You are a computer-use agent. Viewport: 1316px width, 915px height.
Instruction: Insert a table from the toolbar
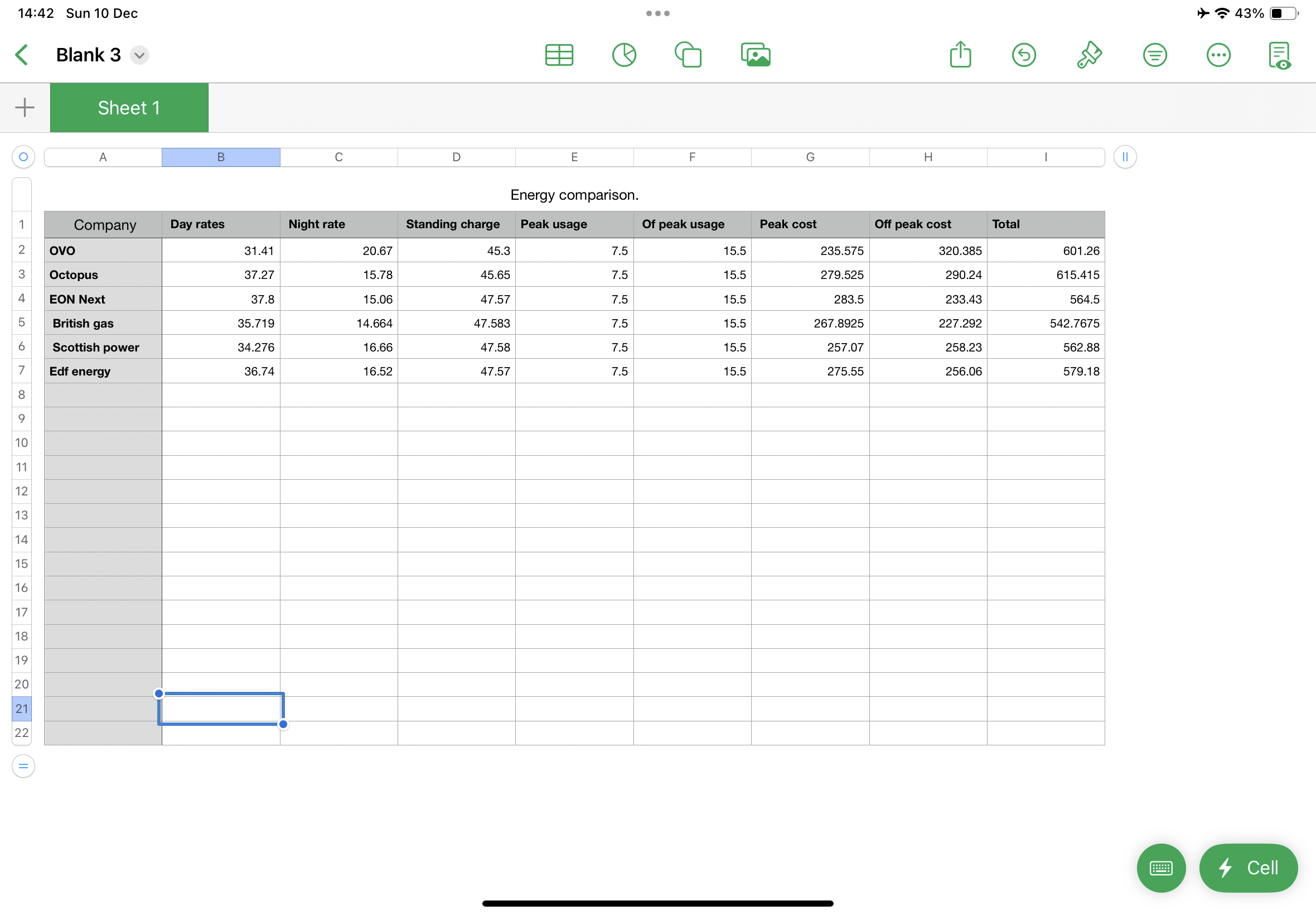(x=559, y=55)
